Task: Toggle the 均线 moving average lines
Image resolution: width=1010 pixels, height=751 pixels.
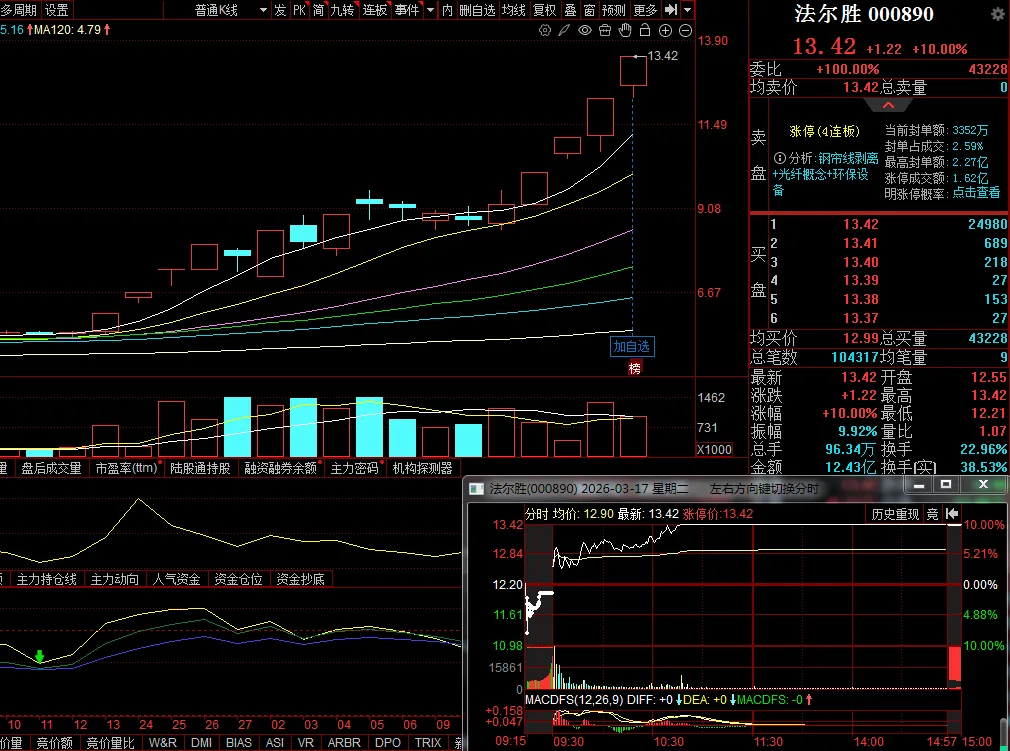Action: [x=513, y=10]
